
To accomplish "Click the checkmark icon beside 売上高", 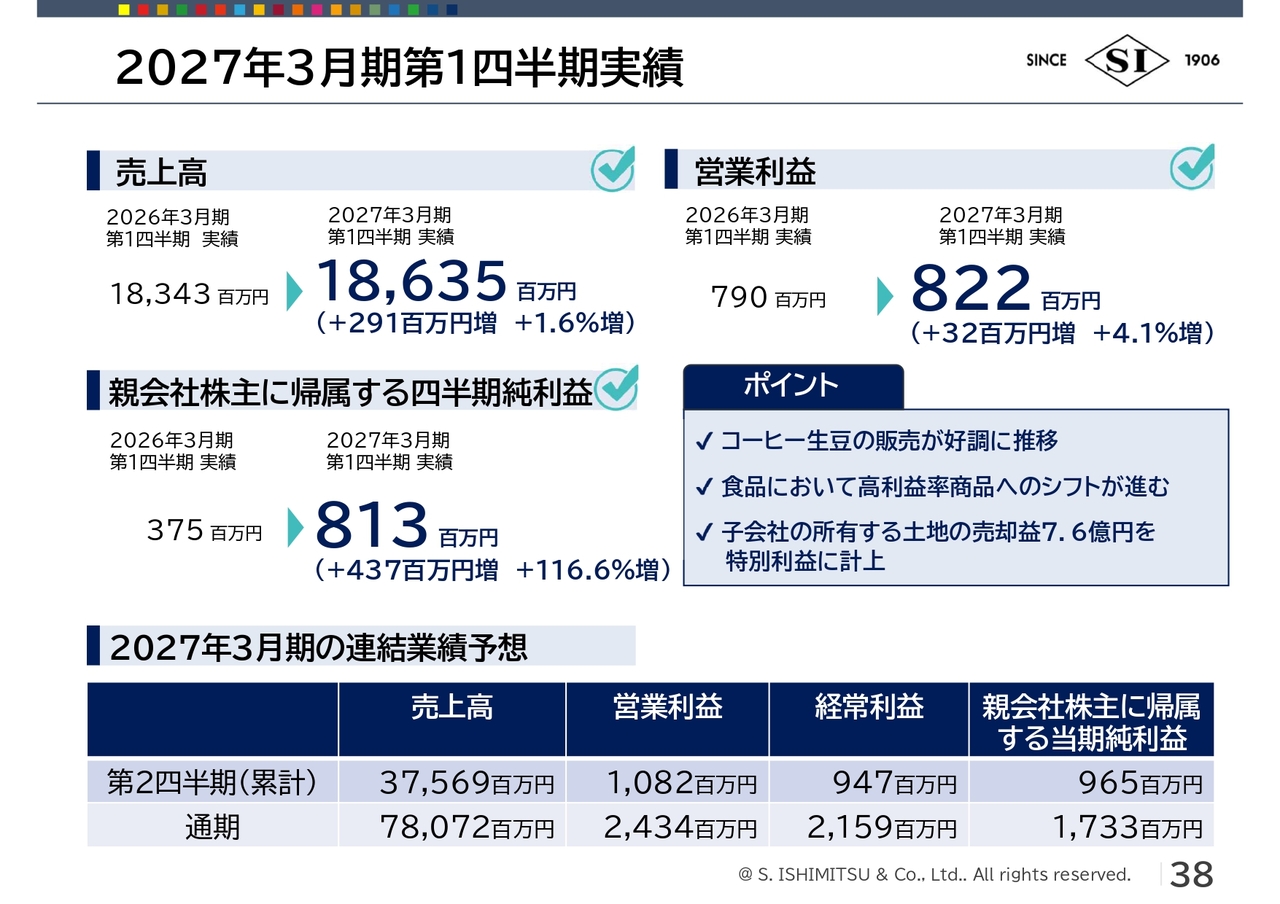I will click(x=613, y=169).
